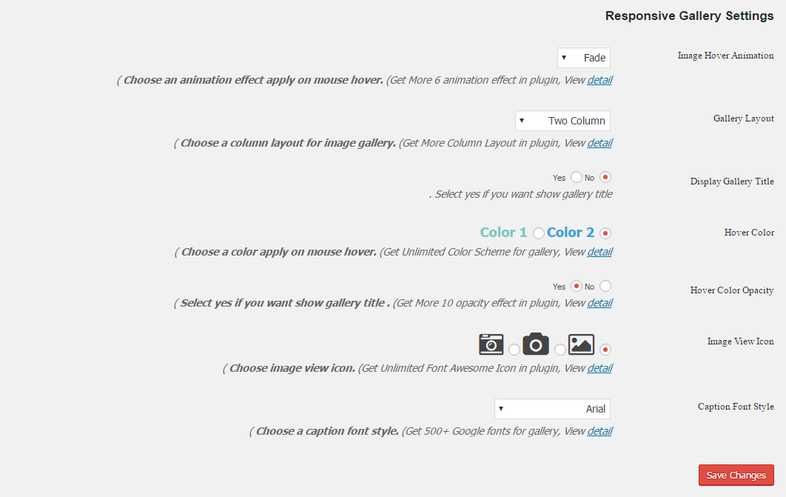786x497 pixels.
Task: Open the Fade hover animation dropdown
Action: click(584, 58)
